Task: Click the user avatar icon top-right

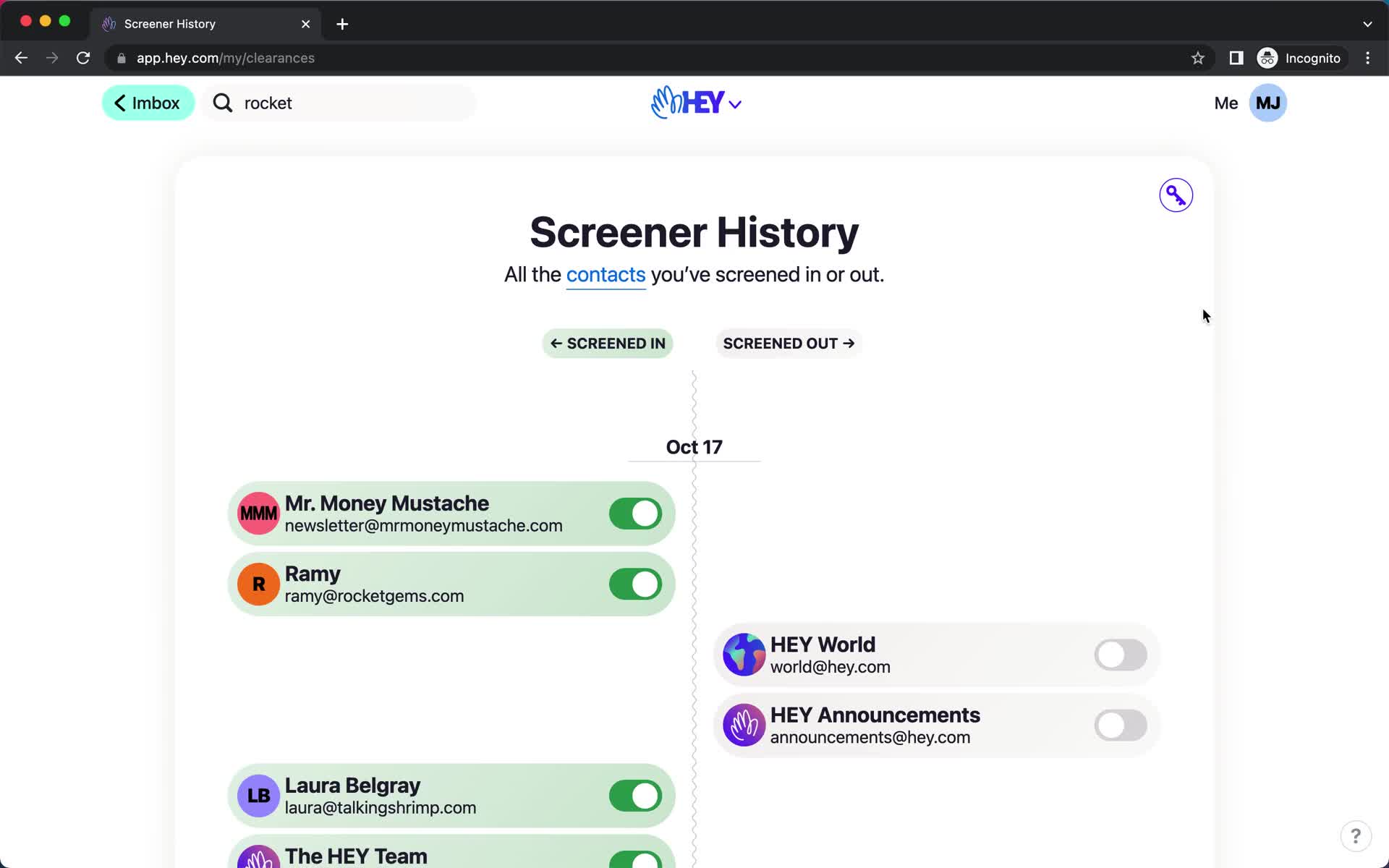Action: pos(1267,103)
